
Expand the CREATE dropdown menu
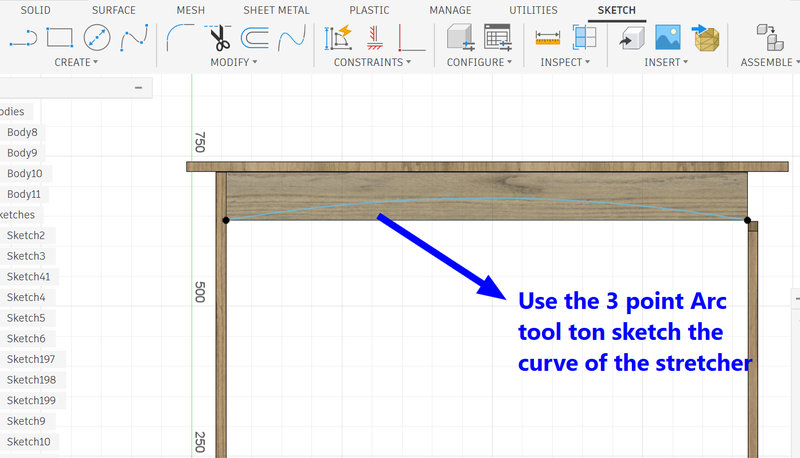pyautogui.click(x=76, y=62)
